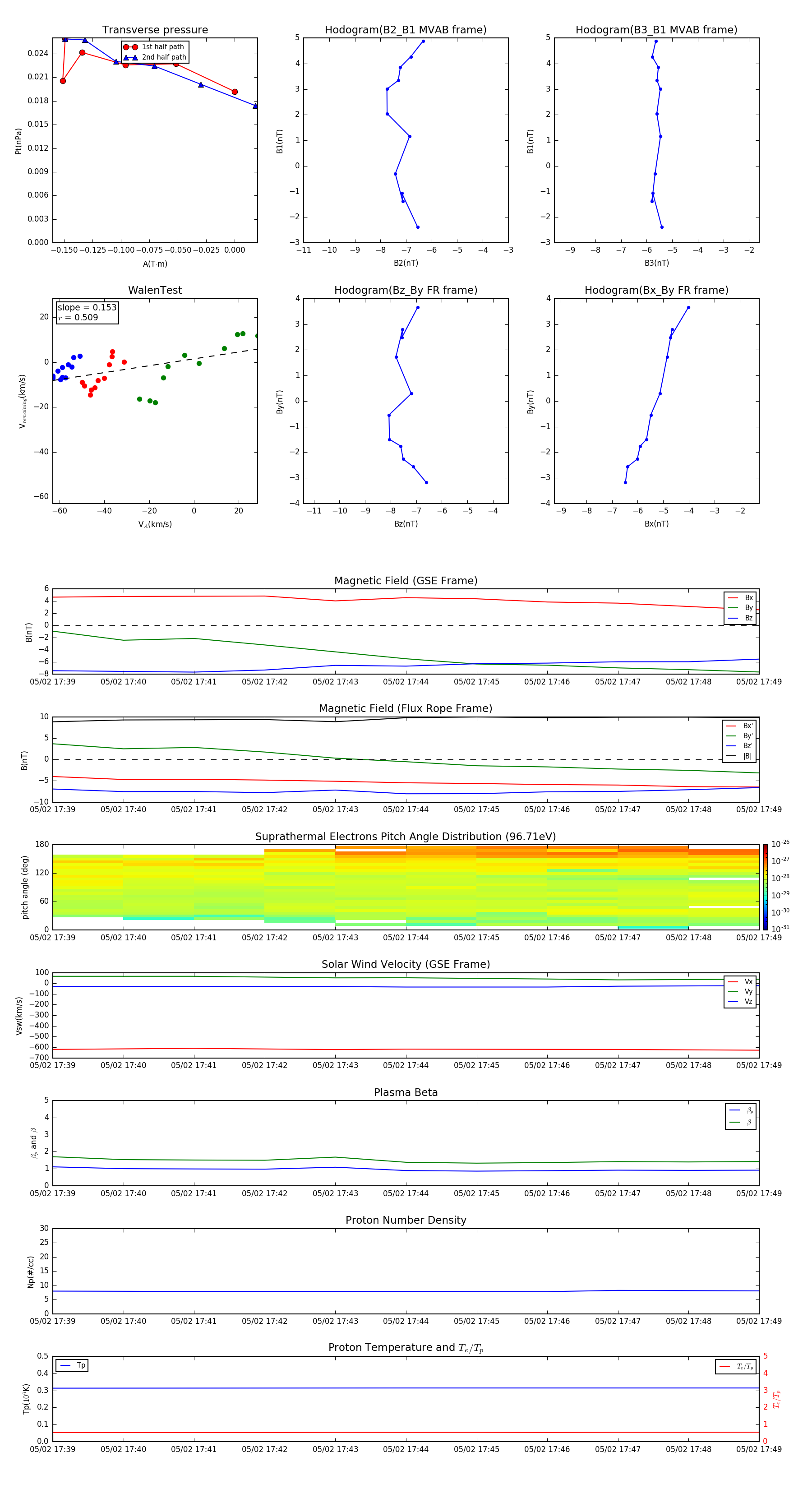Viewport: 812px width, 1489px height.
Task: Click the red 'Te/Tp' right axis label
Action: tap(777, 1399)
